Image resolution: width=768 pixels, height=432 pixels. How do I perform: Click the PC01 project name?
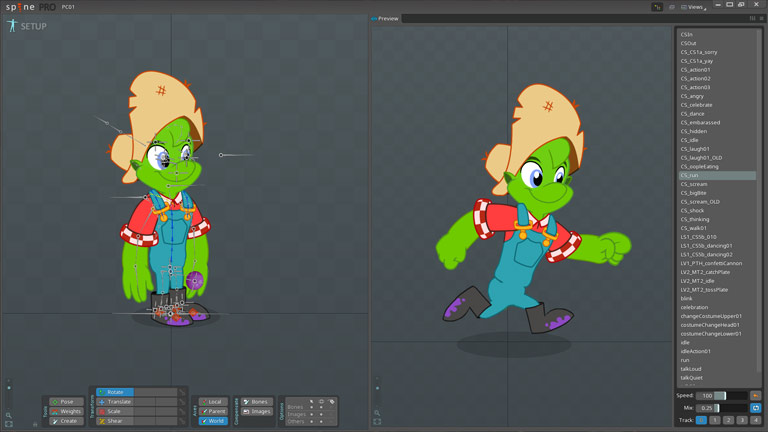click(x=68, y=7)
